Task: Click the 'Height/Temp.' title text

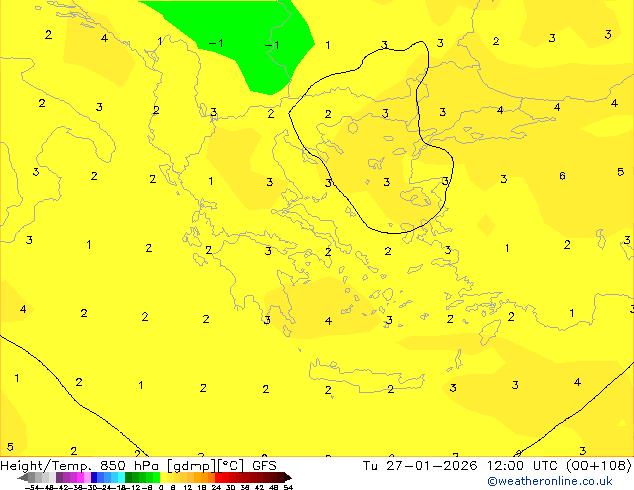Action: (x=47, y=466)
